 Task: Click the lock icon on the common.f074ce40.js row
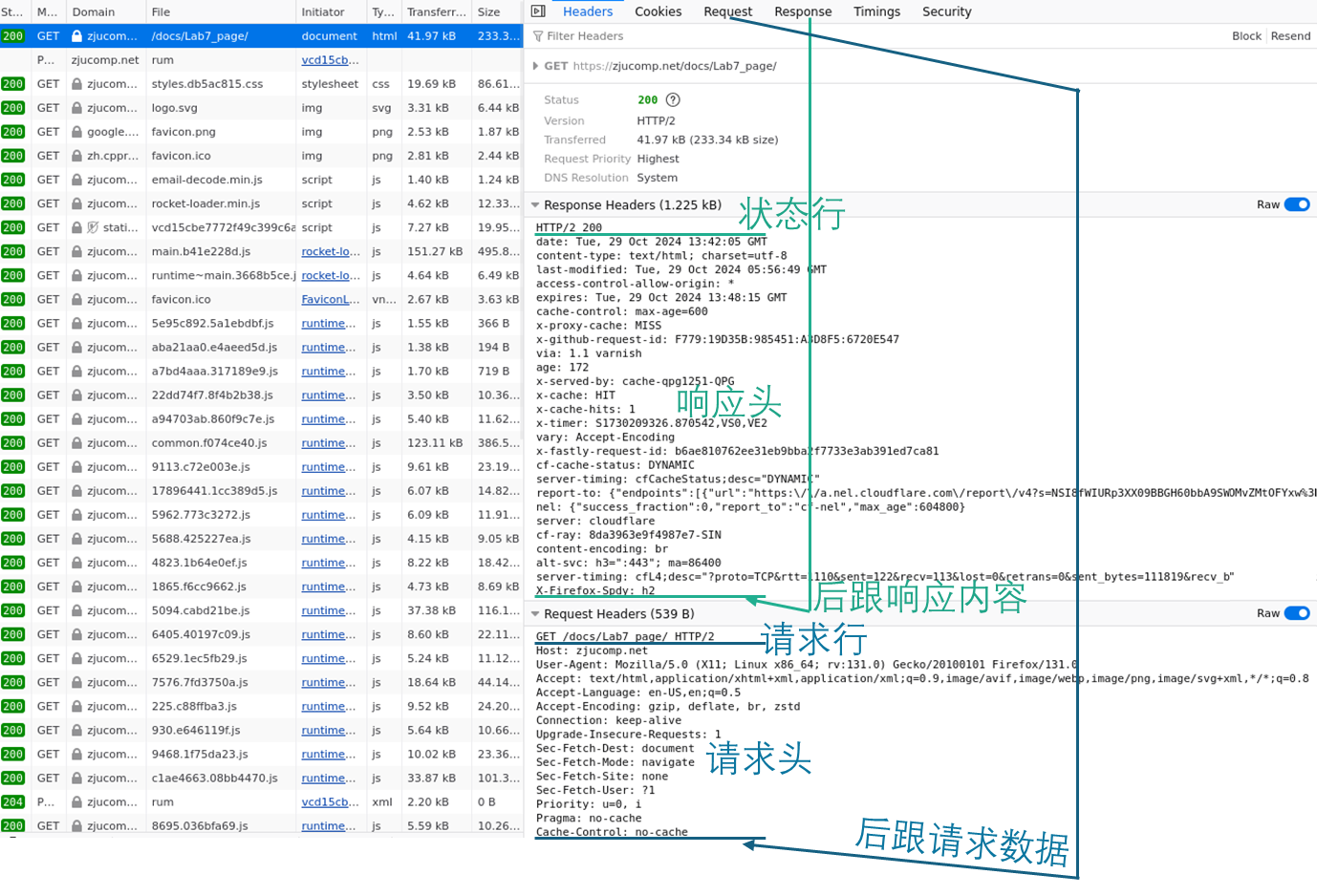pyautogui.click(x=76, y=443)
